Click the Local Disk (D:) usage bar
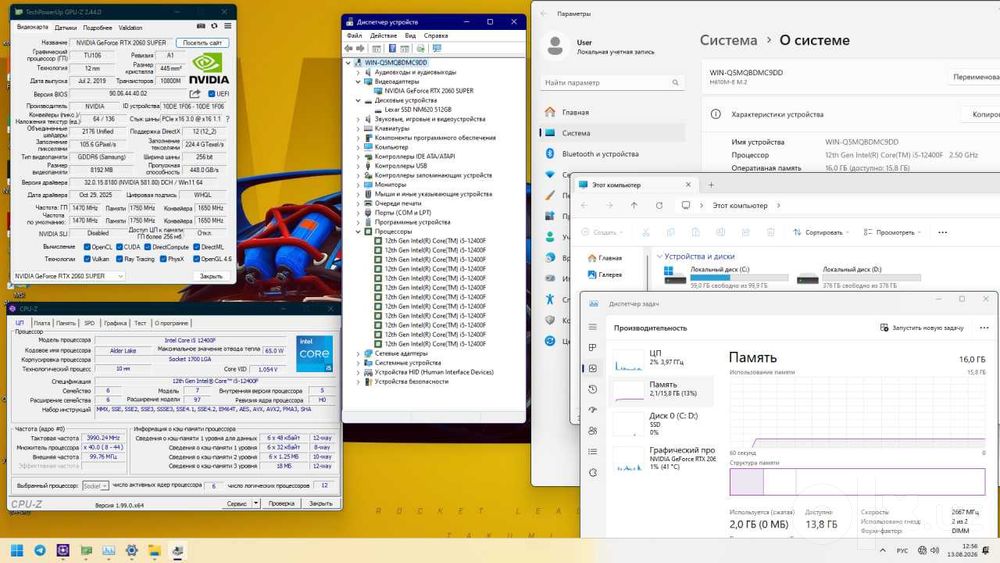 pos(872,277)
